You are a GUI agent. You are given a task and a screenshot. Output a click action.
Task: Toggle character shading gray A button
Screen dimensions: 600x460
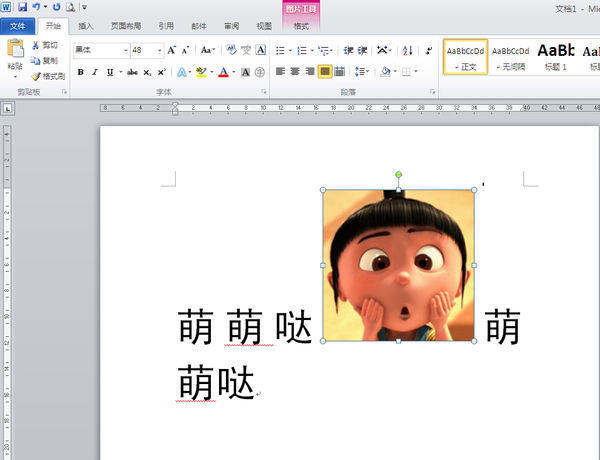245,72
